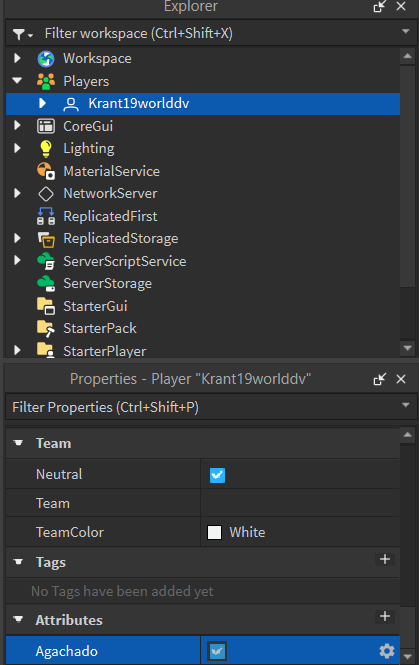
Task: Select the Krant19worlddv row
Action: [203, 104]
